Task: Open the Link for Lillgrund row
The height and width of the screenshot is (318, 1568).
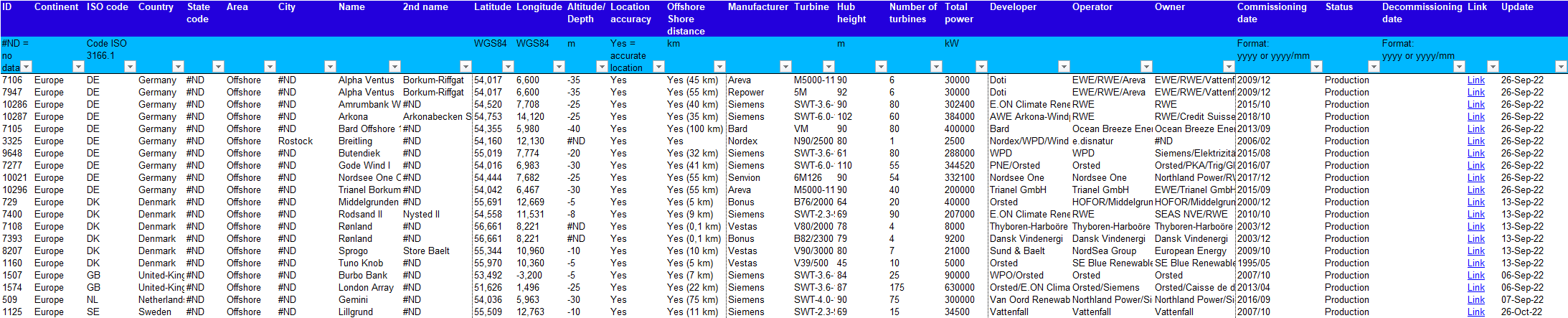Action: point(1475,312)
